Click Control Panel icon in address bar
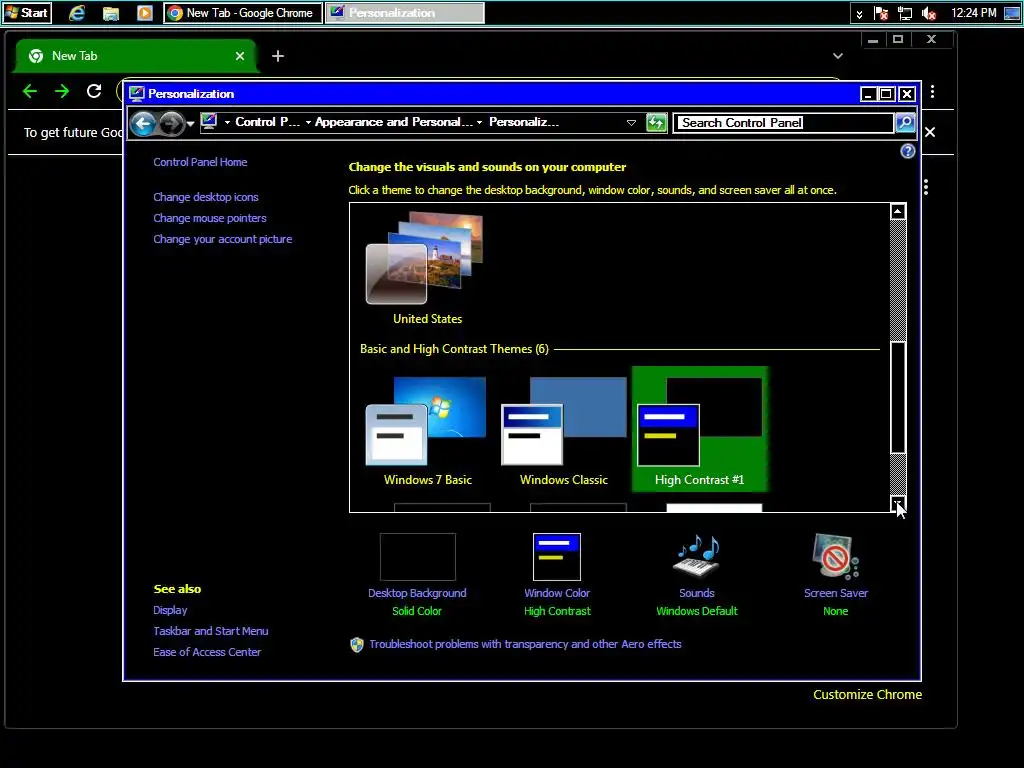 point(209,121)
